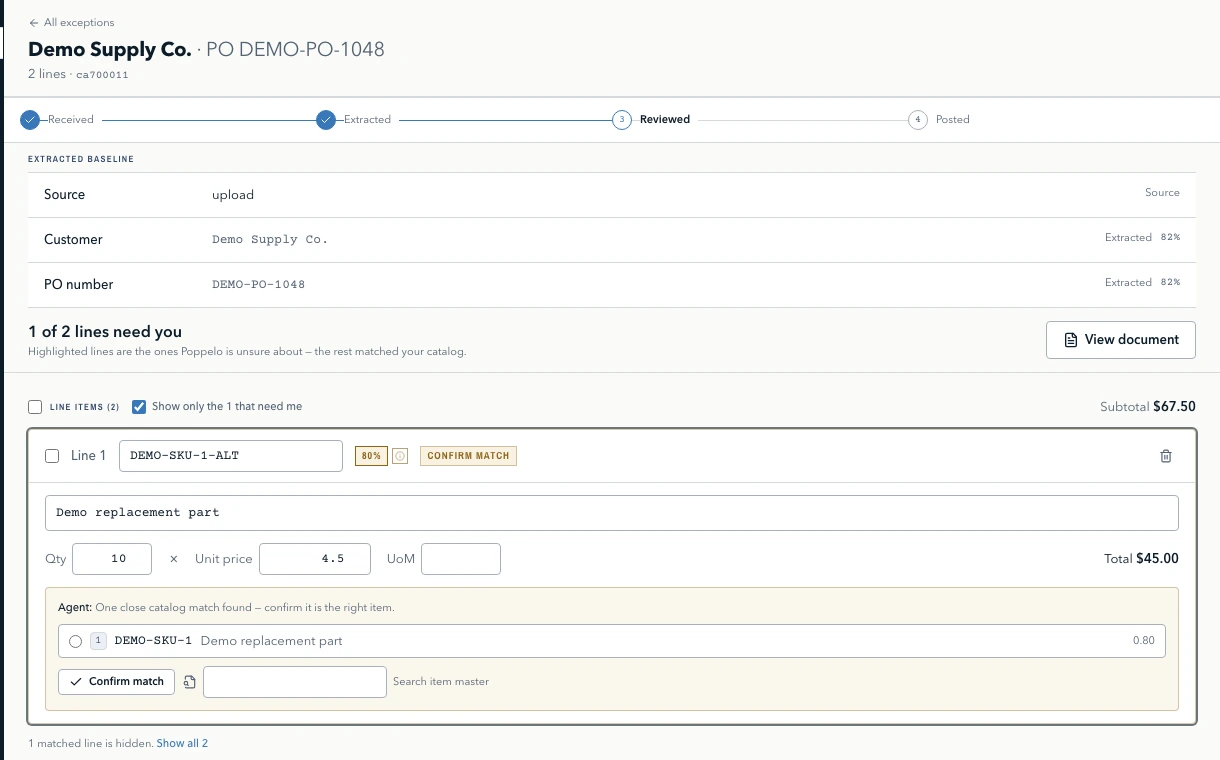
Task: Open the confidence info icon beside 80%
Action: coord(400,456)
